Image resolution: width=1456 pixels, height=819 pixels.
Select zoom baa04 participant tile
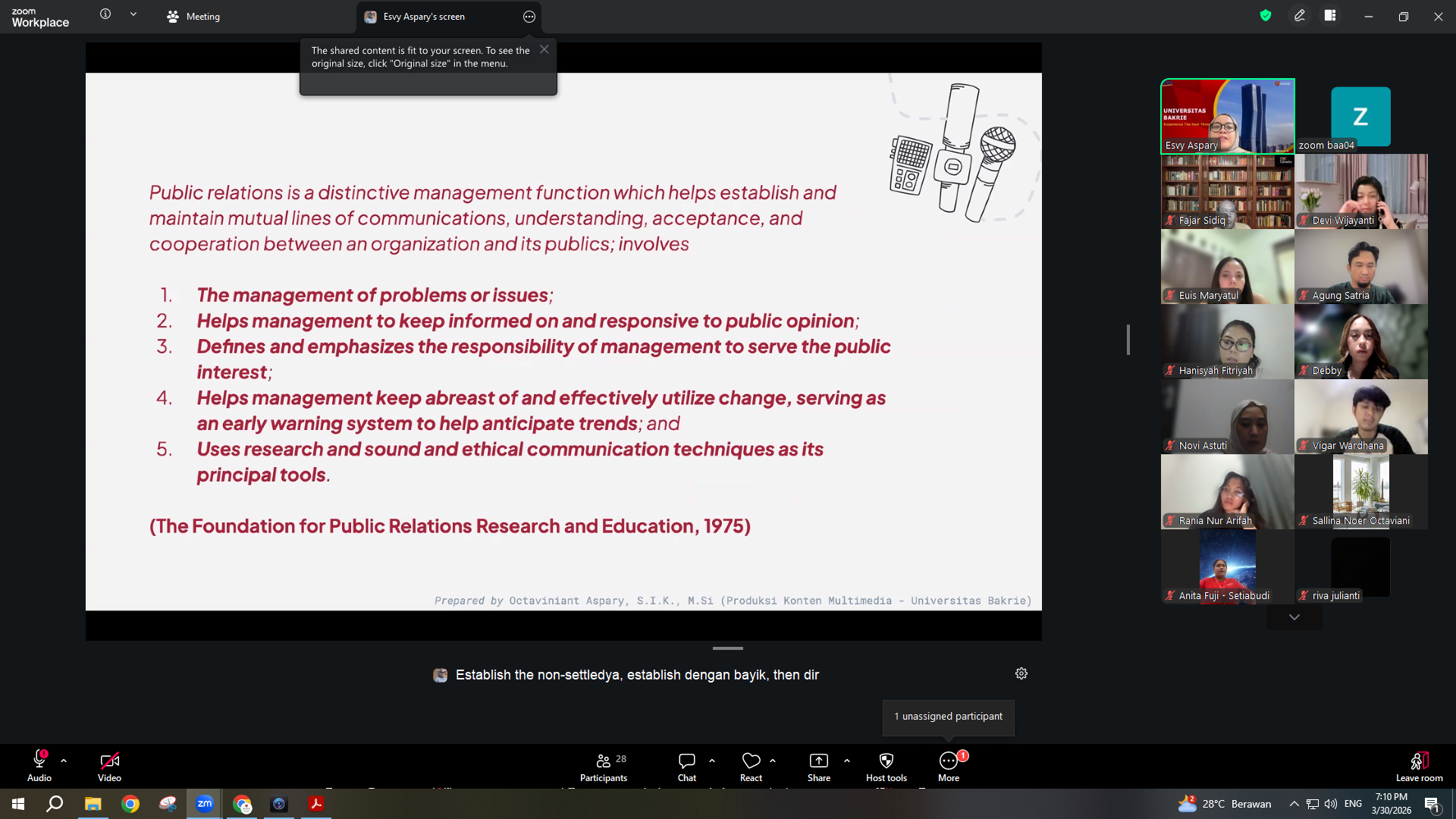[1361, 116]
